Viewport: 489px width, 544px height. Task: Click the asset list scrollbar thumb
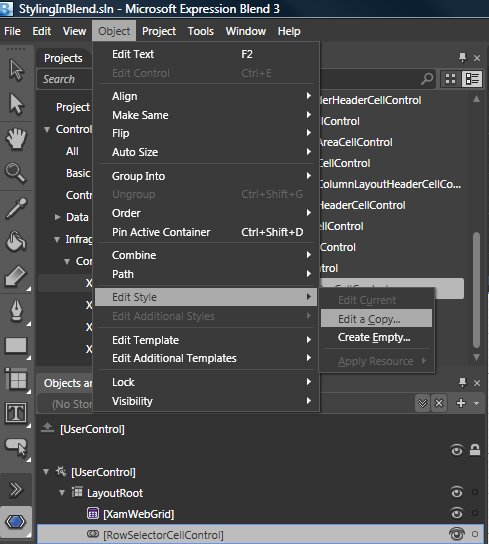477,290
